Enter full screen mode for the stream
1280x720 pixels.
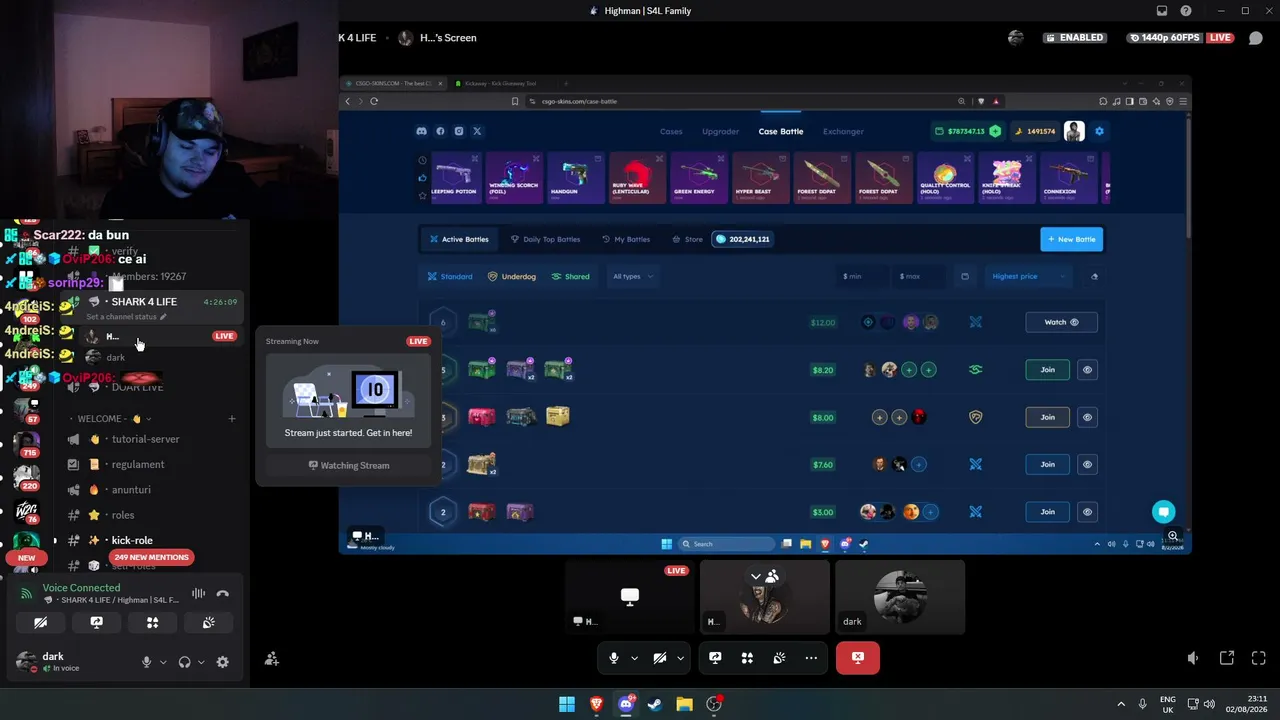(1259, 658)
